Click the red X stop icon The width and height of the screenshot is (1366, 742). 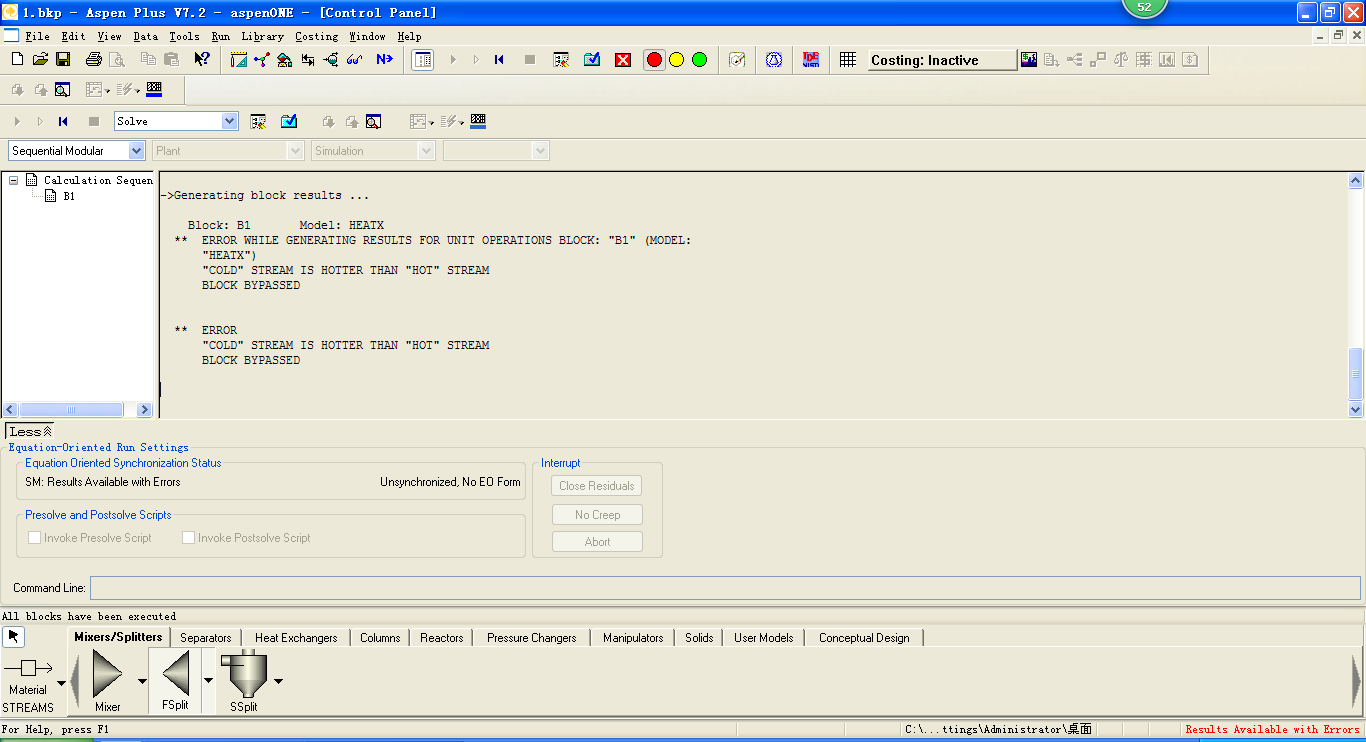point(623,60)
